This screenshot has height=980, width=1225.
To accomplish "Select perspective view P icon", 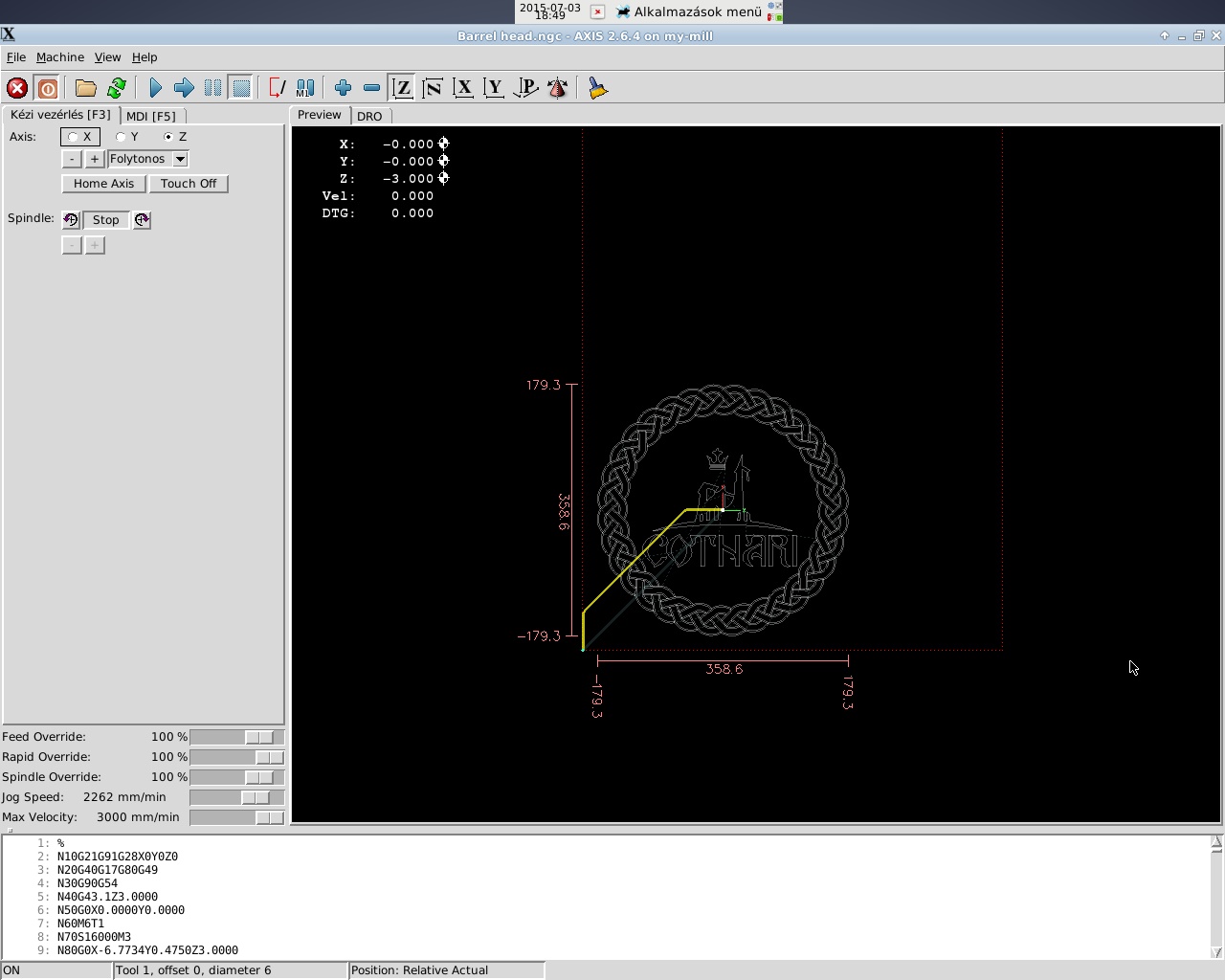I will pos(525,88).
